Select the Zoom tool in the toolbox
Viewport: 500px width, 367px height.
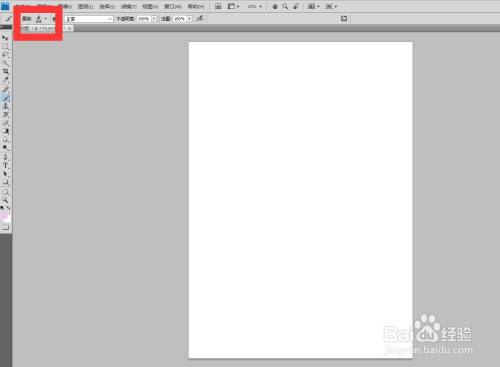[x=5, y=200]
